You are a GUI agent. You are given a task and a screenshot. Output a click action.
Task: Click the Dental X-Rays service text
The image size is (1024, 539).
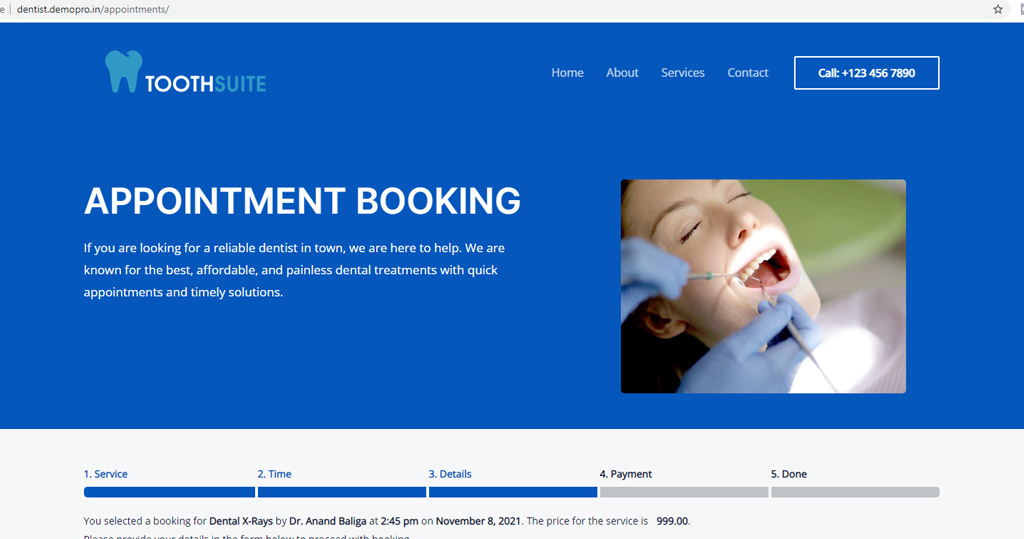(241, 521)
